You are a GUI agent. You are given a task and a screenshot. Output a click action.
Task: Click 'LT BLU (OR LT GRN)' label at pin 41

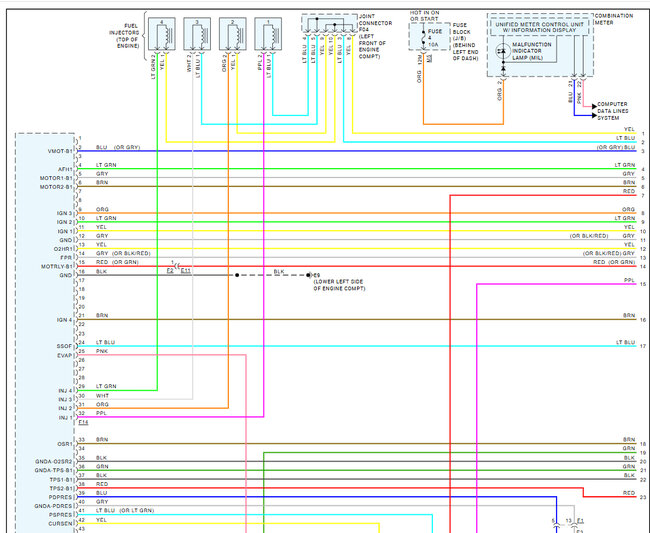point(125,511)
